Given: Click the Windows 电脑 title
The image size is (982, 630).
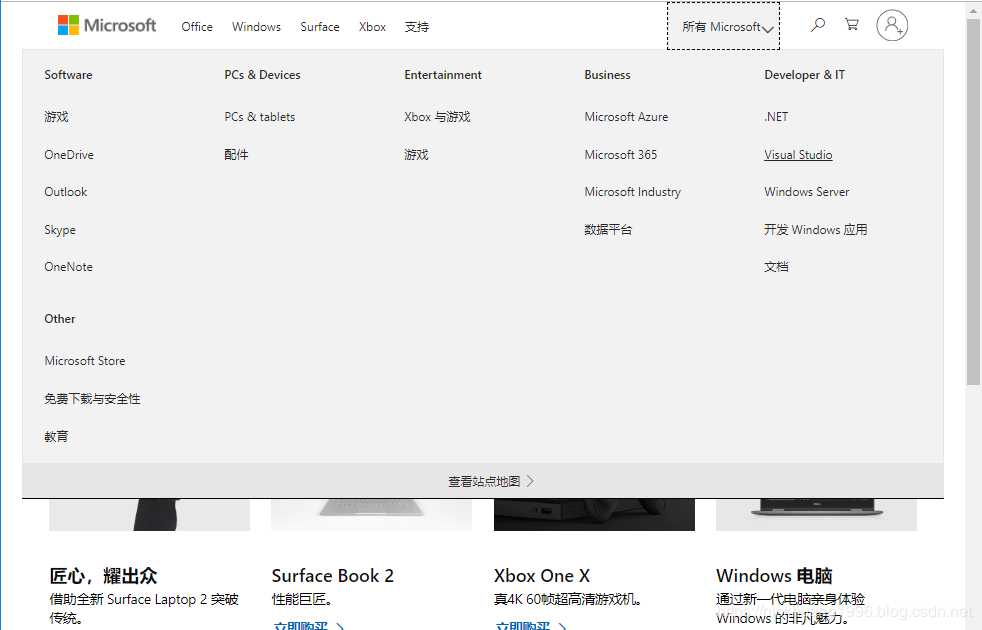Looking at the screenshot, I should 774,576.
